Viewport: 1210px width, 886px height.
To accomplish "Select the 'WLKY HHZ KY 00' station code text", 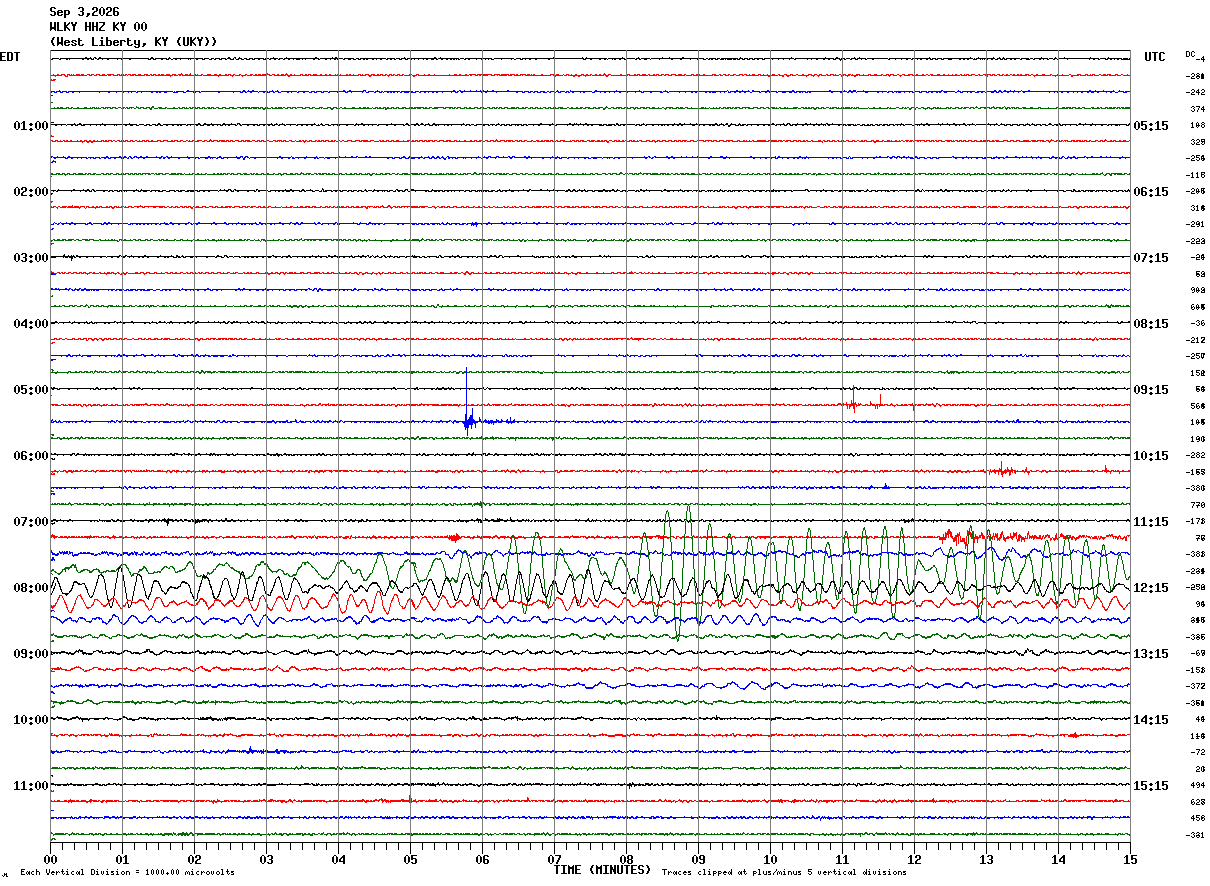I will (x=99, y=27).
